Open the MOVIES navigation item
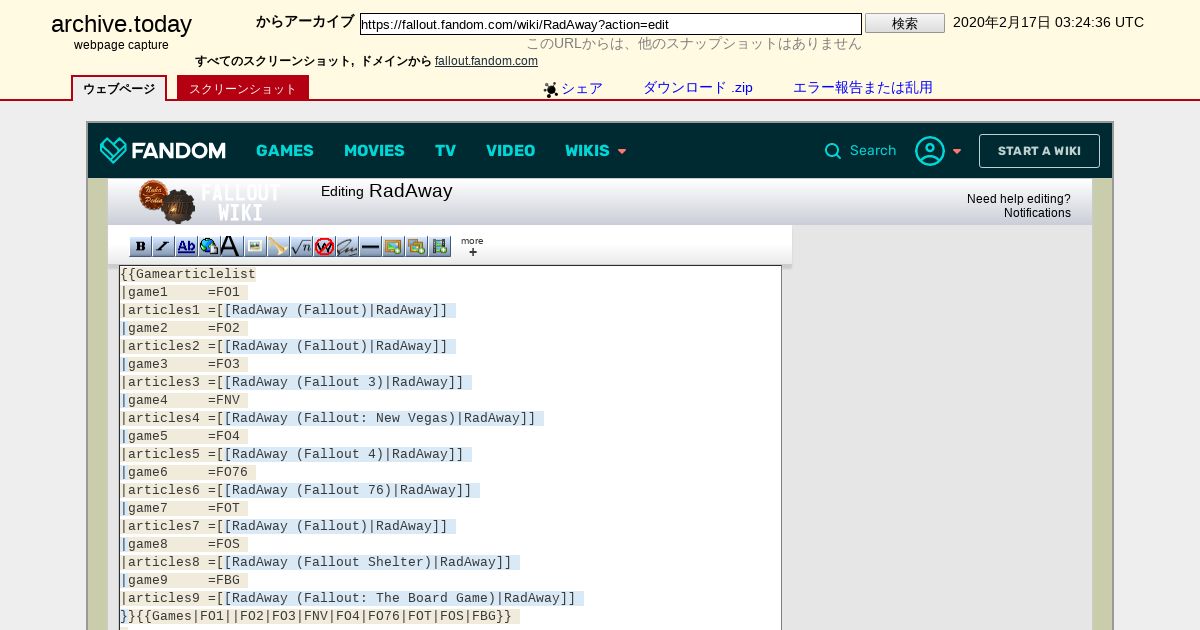 [x=374, y=151]
